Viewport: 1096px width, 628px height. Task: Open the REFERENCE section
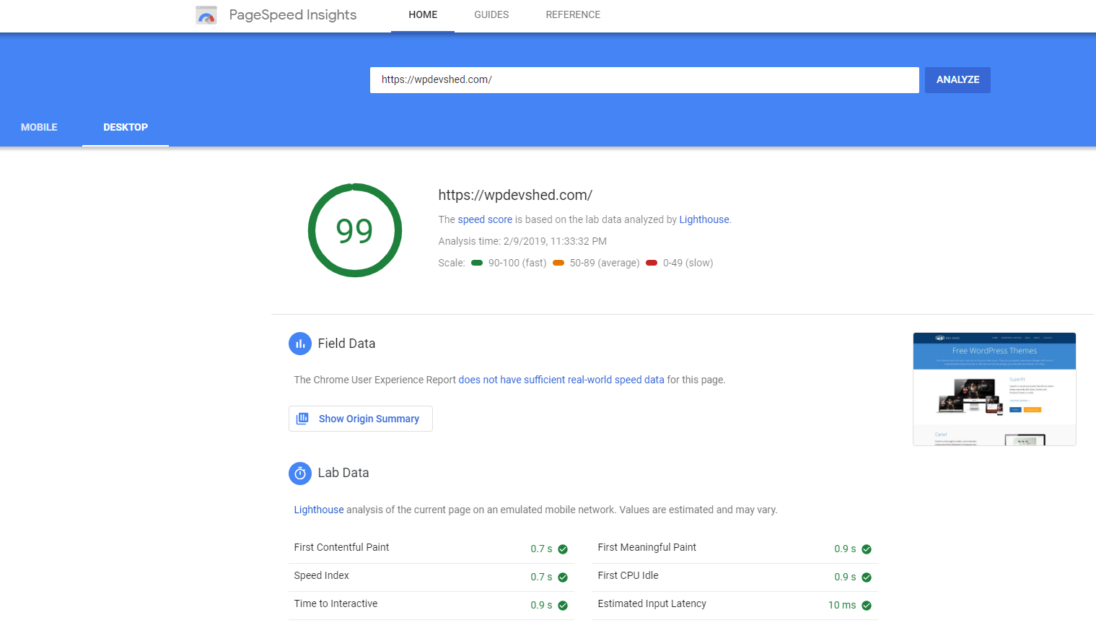573,14
